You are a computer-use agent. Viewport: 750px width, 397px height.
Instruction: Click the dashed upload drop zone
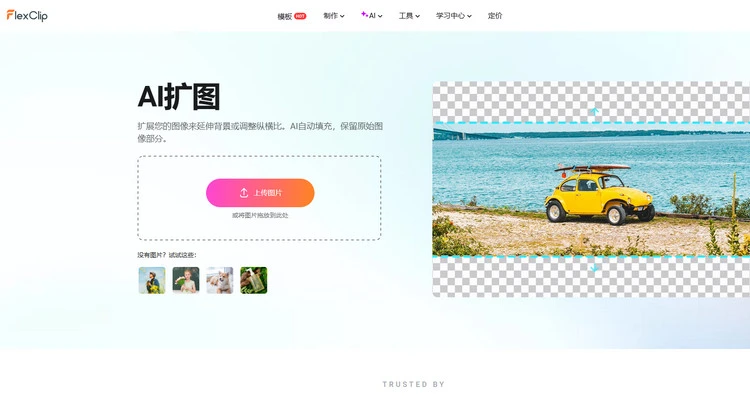259,198
